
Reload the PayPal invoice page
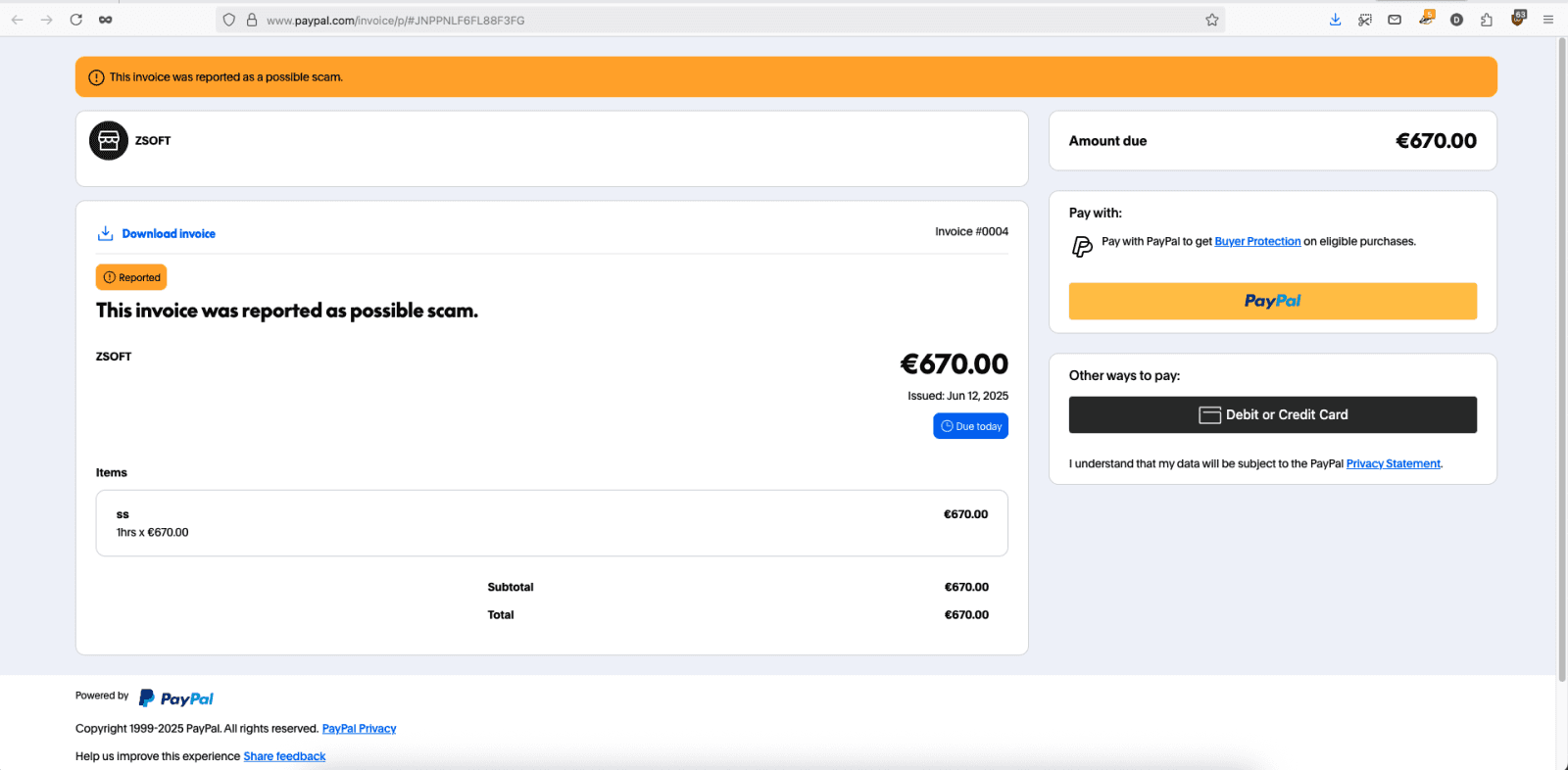pos(75,20)
